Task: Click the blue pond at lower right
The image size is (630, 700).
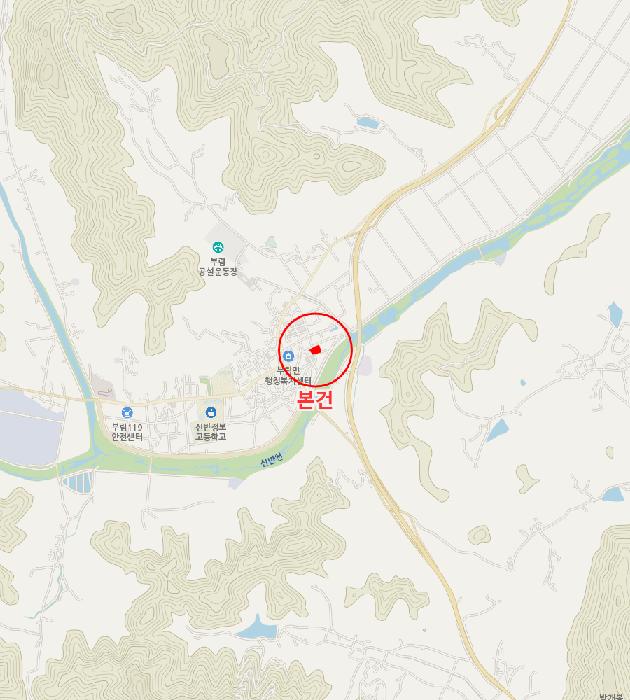Action: 613,494
